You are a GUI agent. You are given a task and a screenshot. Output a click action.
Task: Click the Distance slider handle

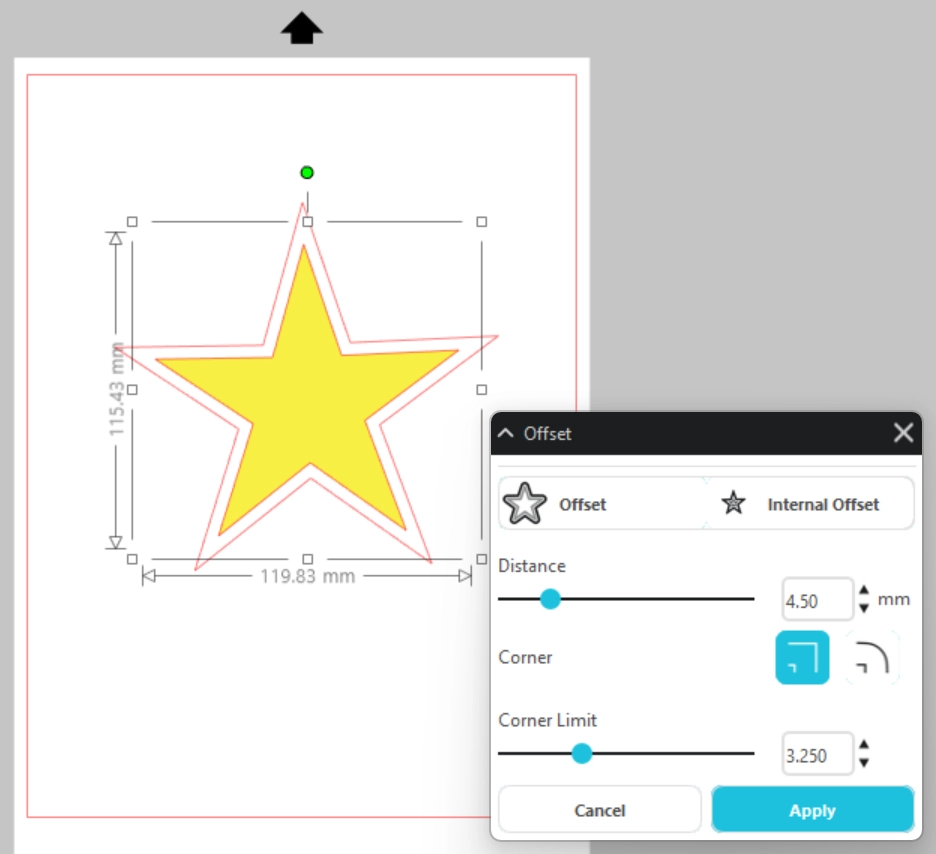coord(549,599)
